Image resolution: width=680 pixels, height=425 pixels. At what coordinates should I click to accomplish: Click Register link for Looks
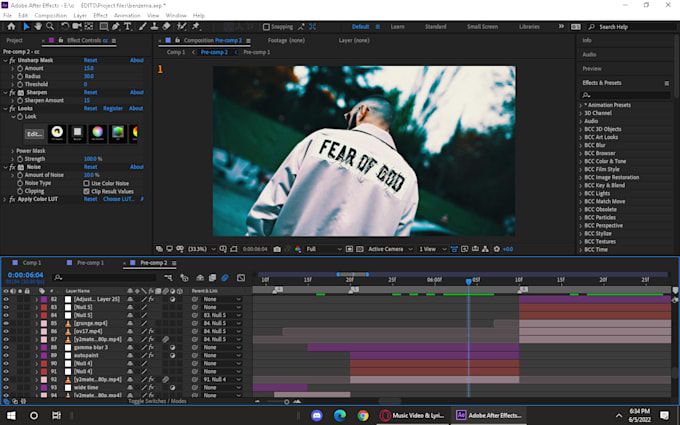pos(113,108)
